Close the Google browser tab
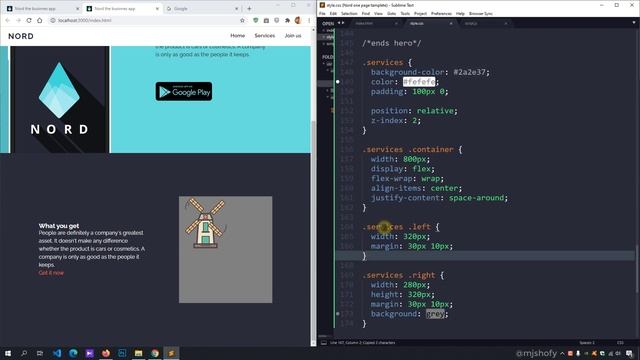640x360 pixels. click(236, 9)
